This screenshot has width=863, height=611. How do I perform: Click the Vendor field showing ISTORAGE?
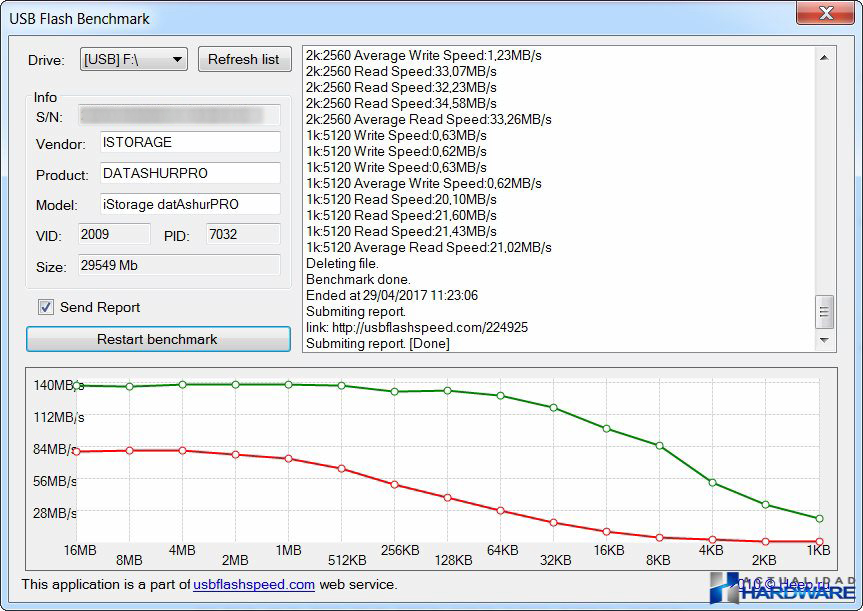(x=190, y=142)
